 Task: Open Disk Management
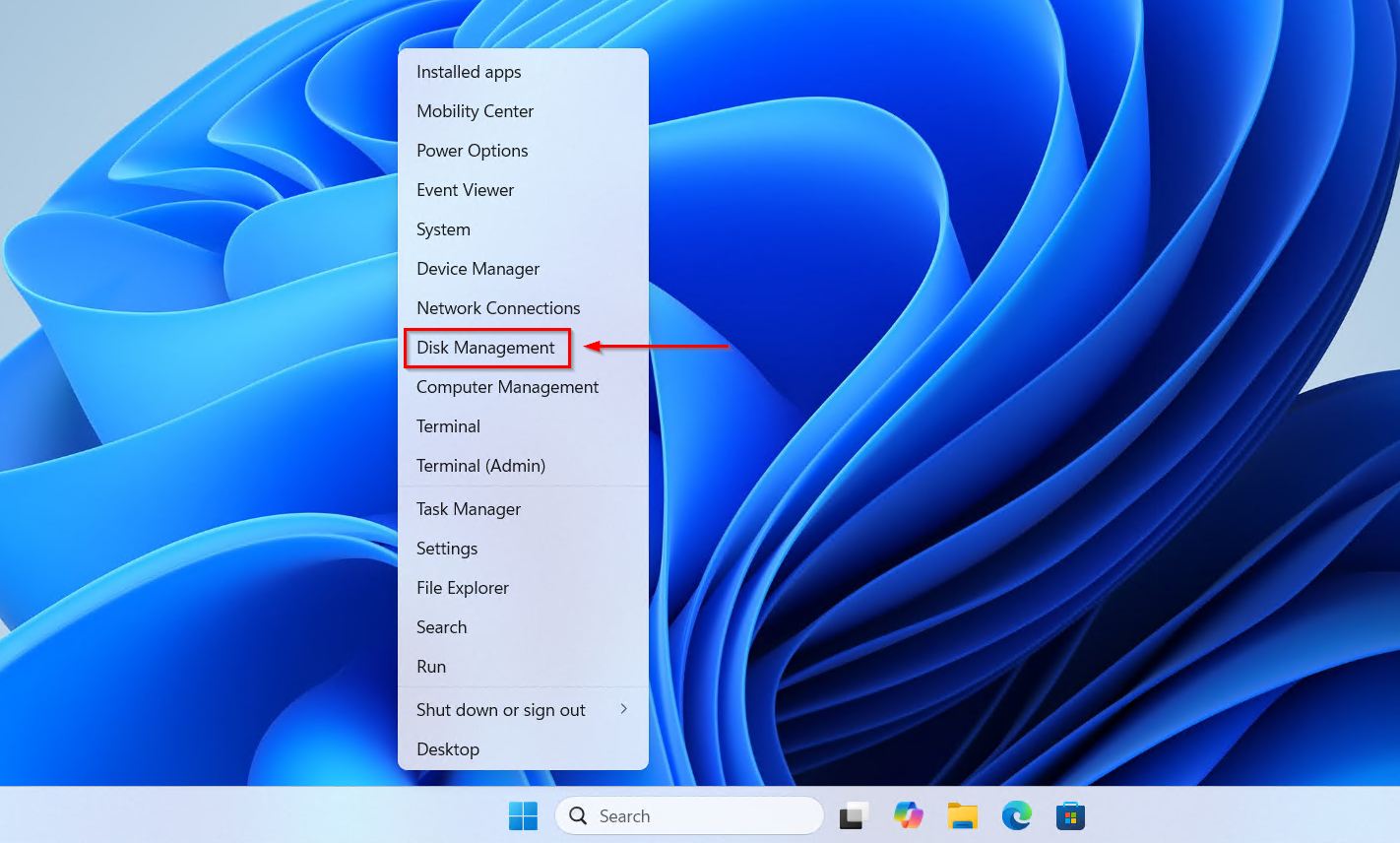(484, 348)
